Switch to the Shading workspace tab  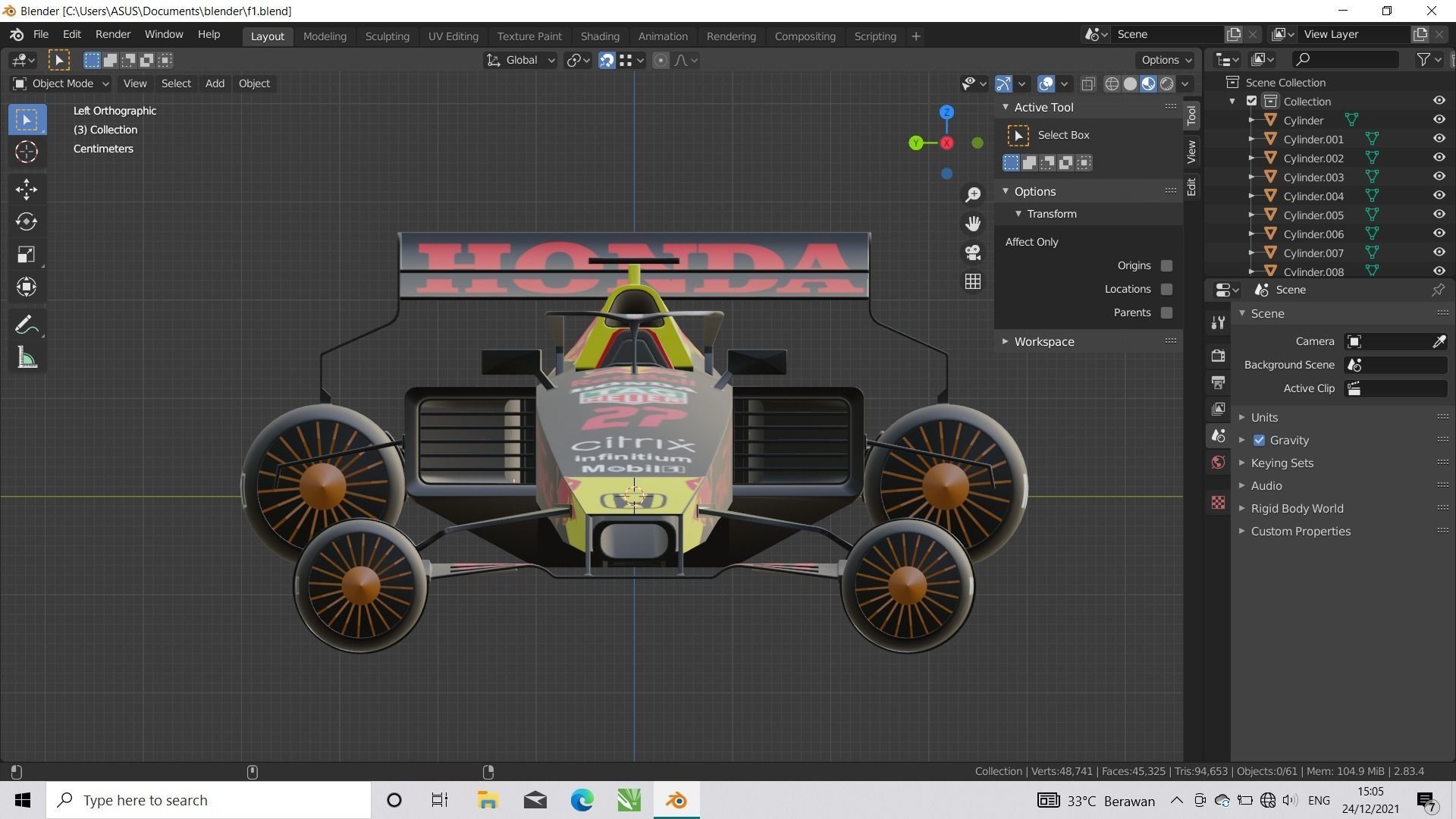pos(600,36)
